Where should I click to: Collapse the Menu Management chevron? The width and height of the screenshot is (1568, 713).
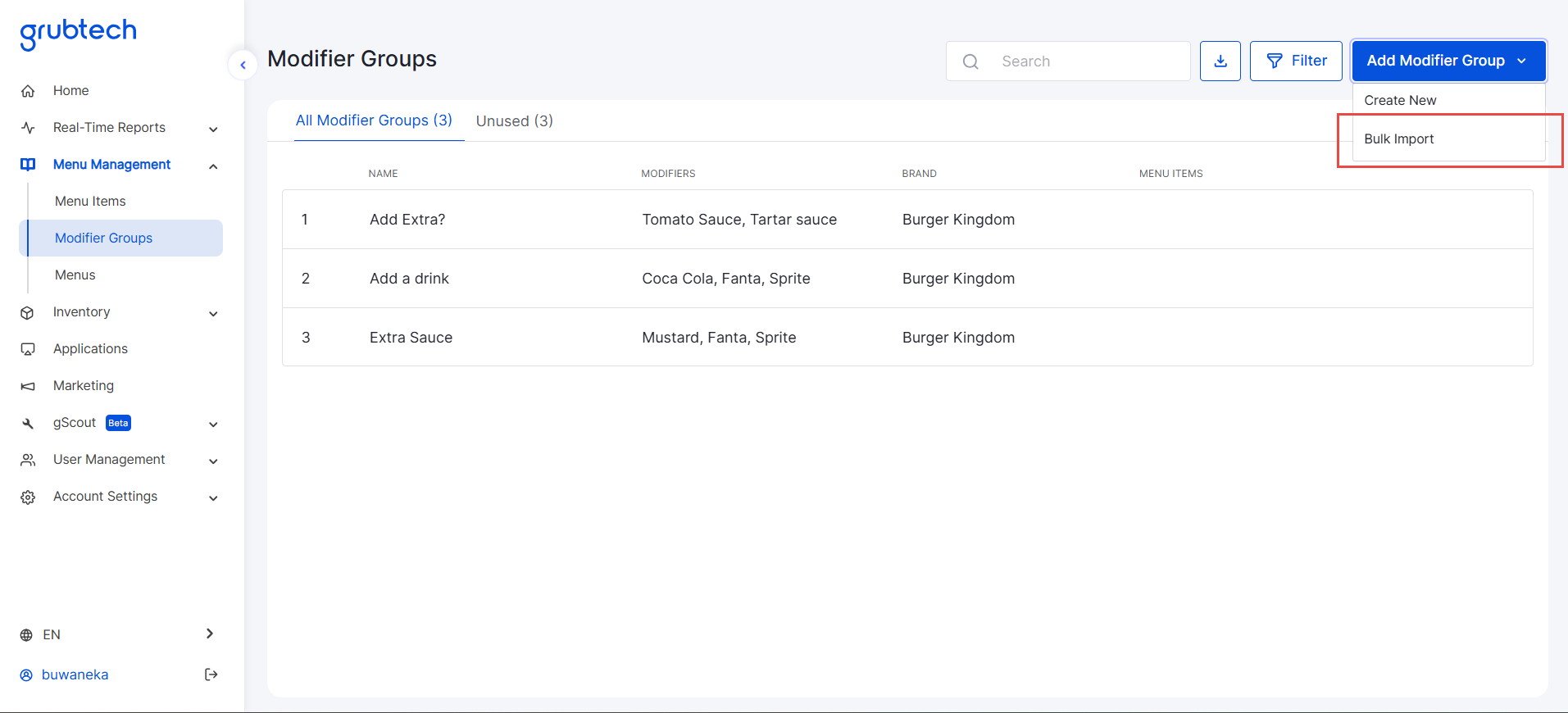[x=213, y=166]
